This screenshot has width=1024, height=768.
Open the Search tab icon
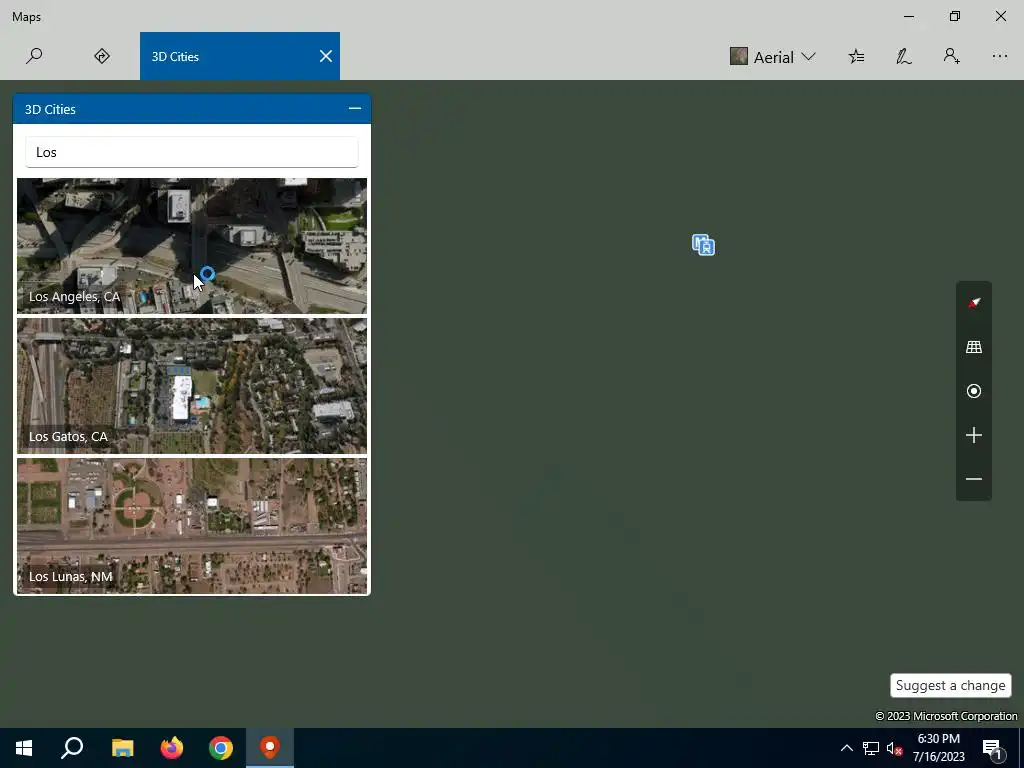(34, 56)
